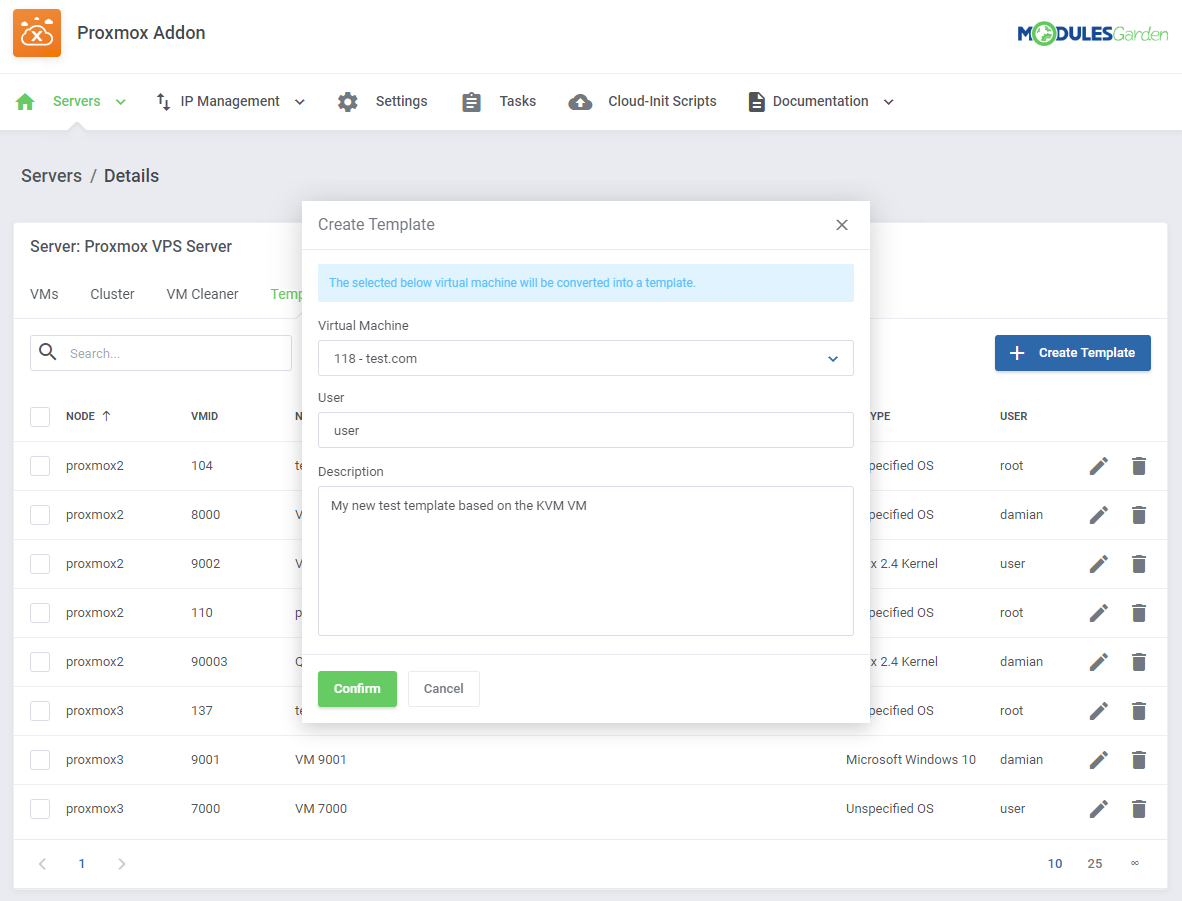Viewport: 1182px width, 901px height.
Task: Click the blue Create Template button
Action: [1072, 353]
